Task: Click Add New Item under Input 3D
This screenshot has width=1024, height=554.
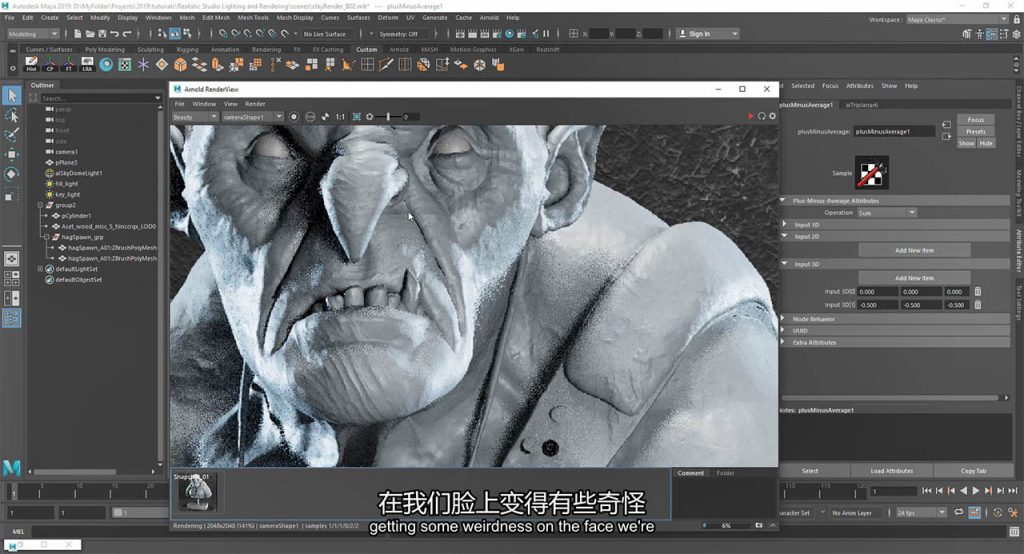Action: coord(914,278)
